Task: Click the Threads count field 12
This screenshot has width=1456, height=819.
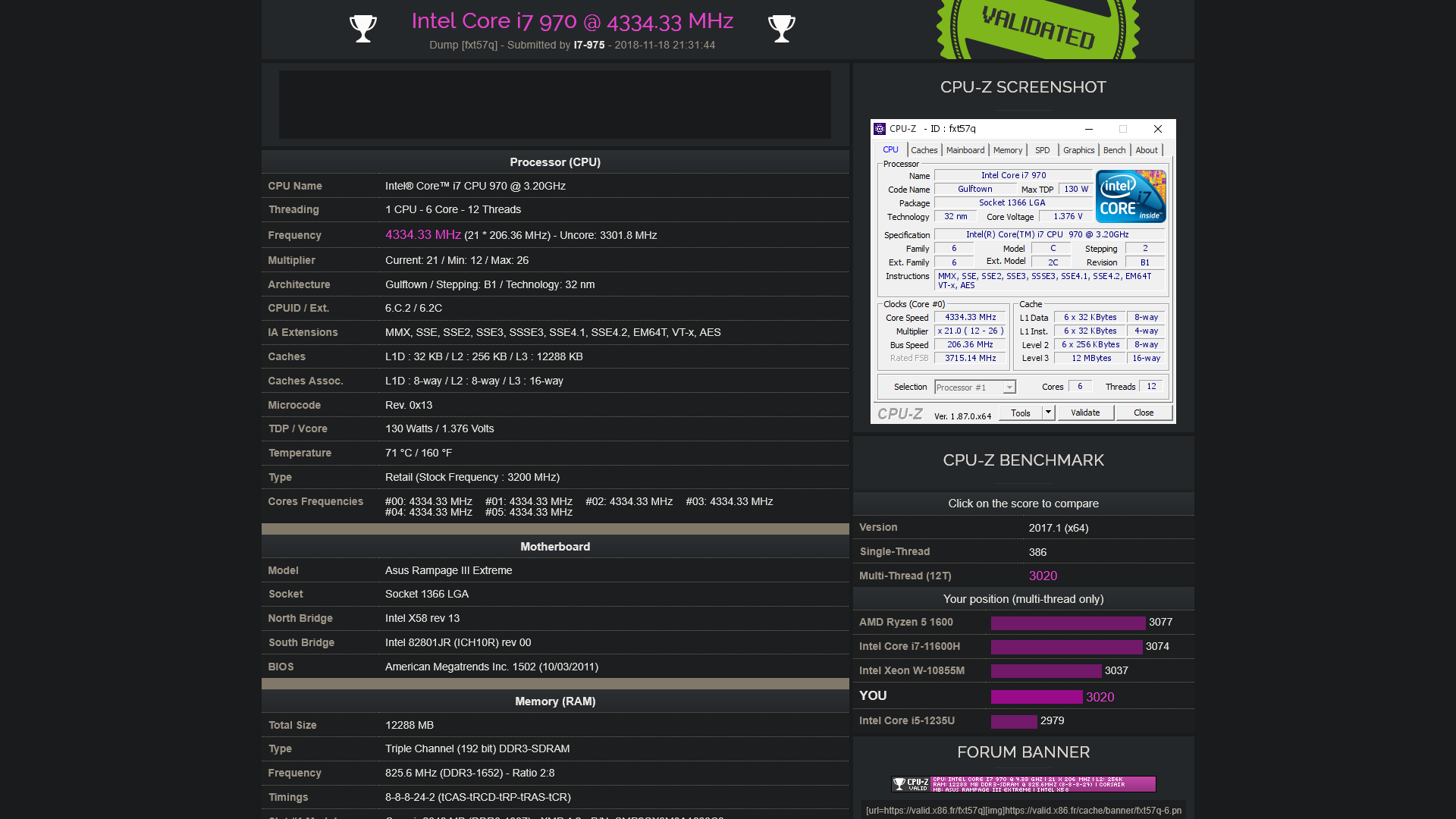Action: (x=1151, y=387)
